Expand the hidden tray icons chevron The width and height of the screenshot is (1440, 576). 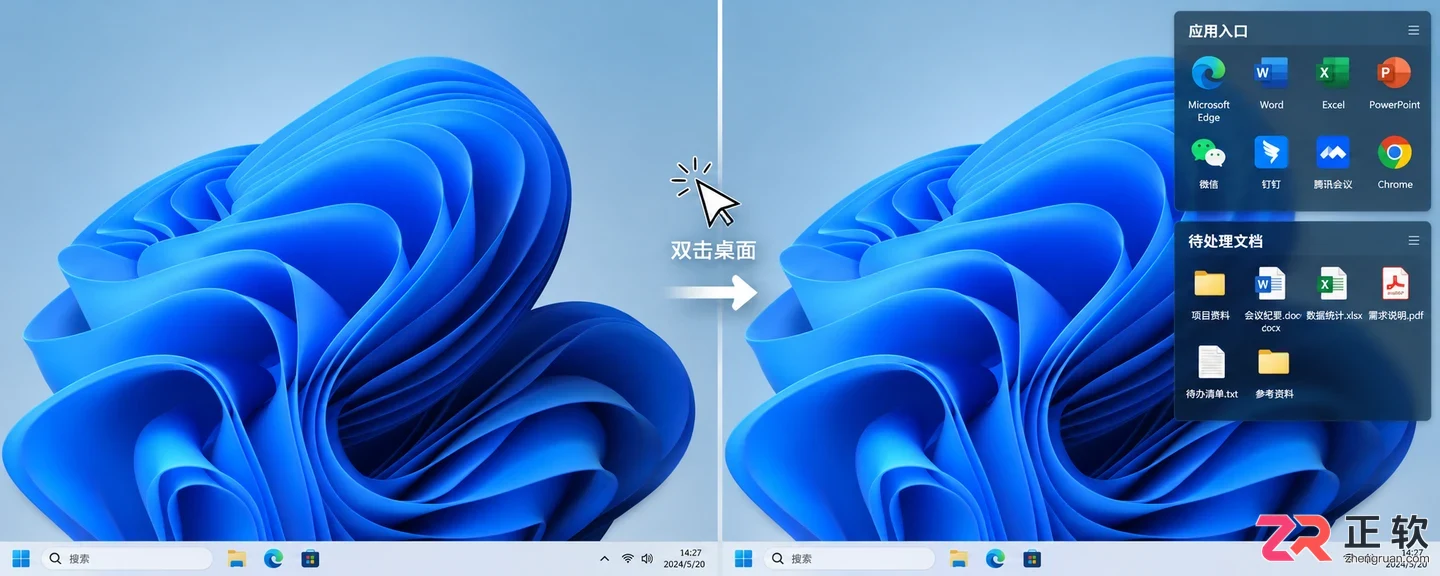coord(604,558)
